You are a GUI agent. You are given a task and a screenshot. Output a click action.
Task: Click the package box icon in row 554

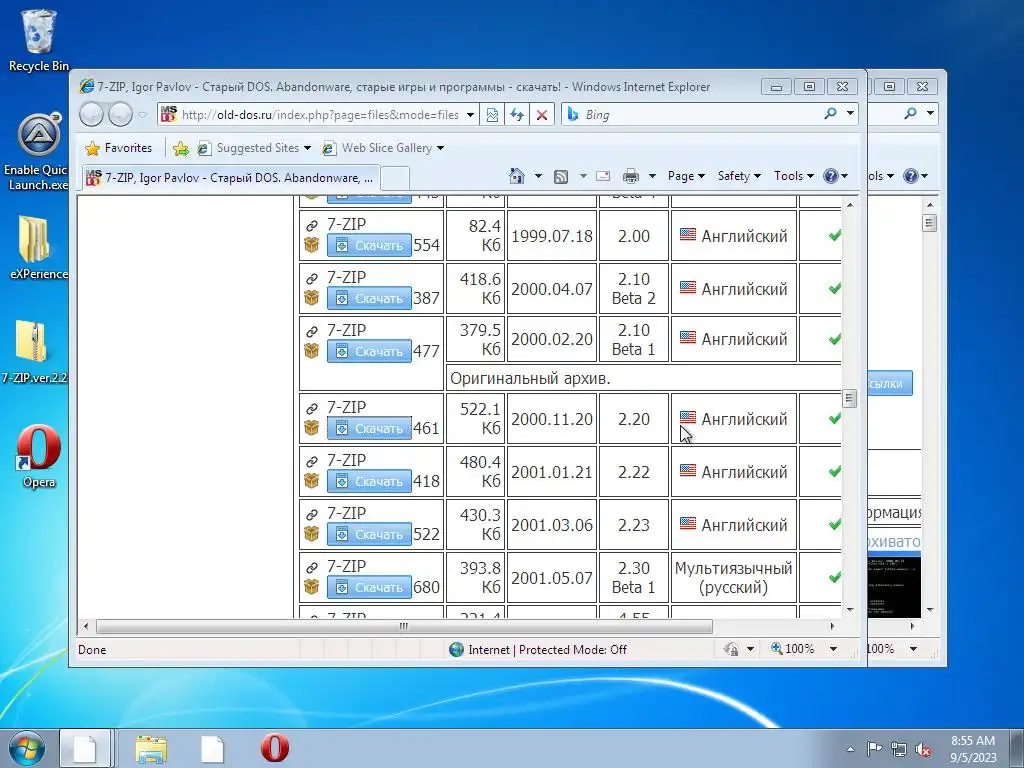(312, 245)
